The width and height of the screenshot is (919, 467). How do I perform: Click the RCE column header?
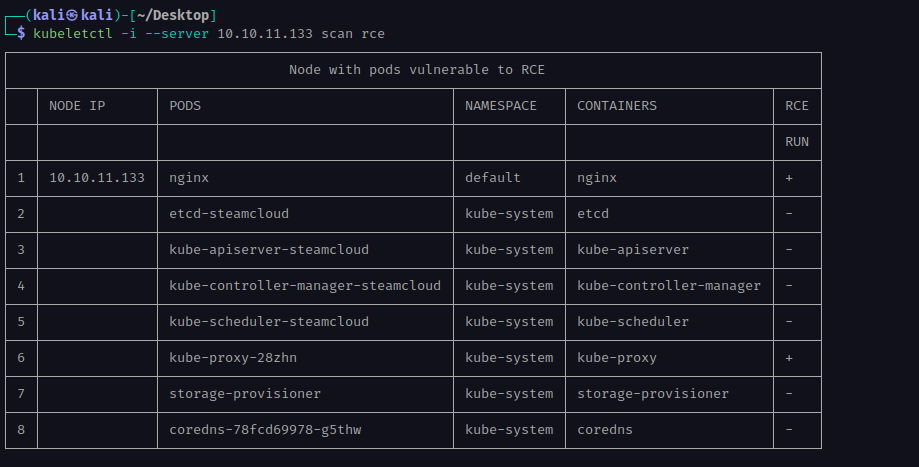pos(797,106)
